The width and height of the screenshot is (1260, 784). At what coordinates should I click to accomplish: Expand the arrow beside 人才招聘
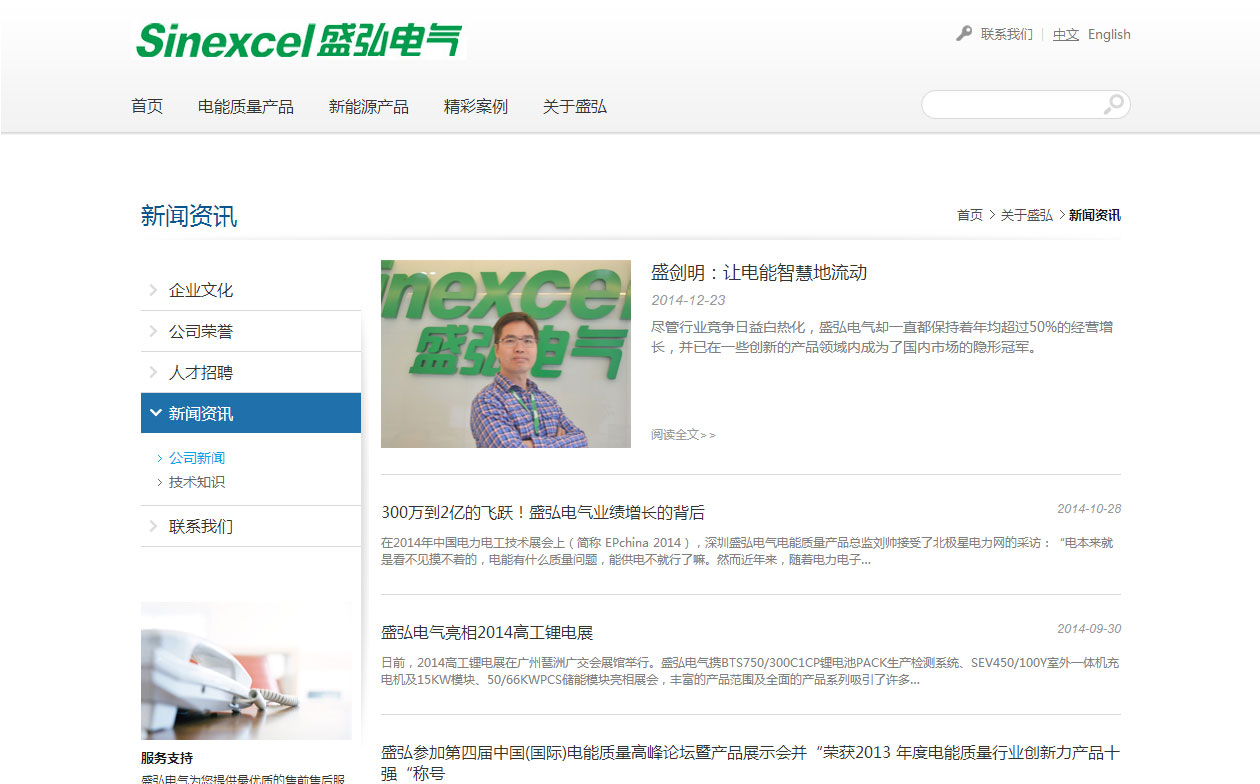pyautogui.click(x=153, y=372)
